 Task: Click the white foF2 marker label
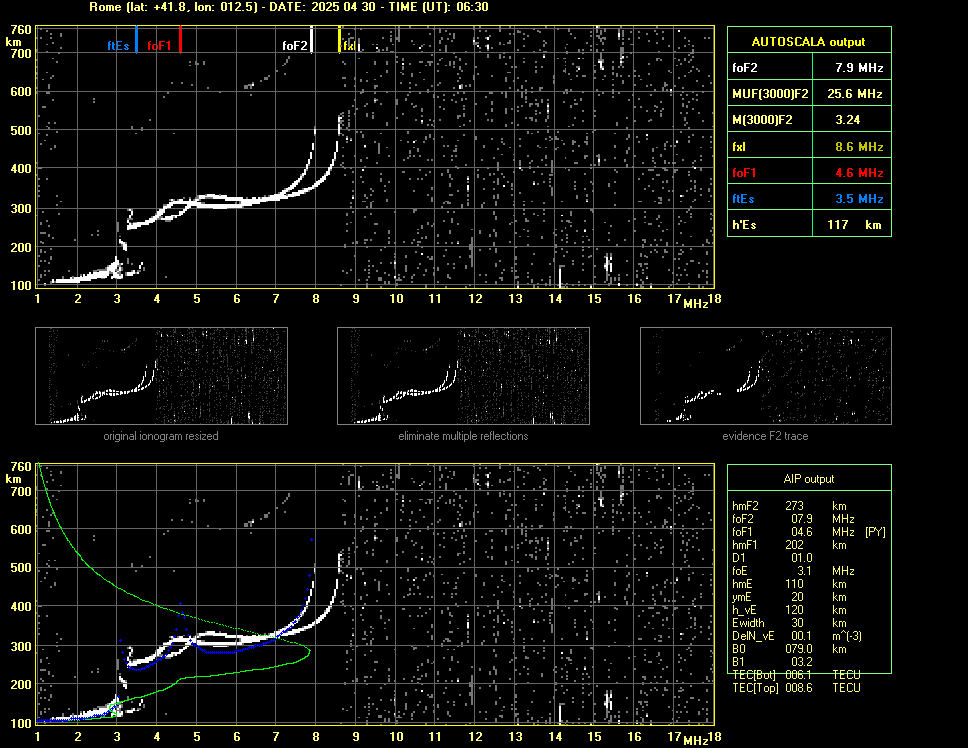point(294,46)
